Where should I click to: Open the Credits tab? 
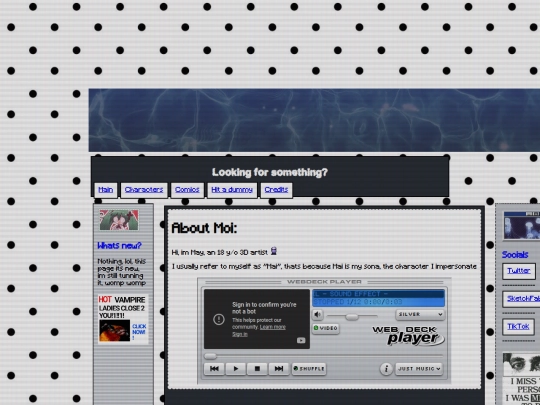[x=277, y=190]
